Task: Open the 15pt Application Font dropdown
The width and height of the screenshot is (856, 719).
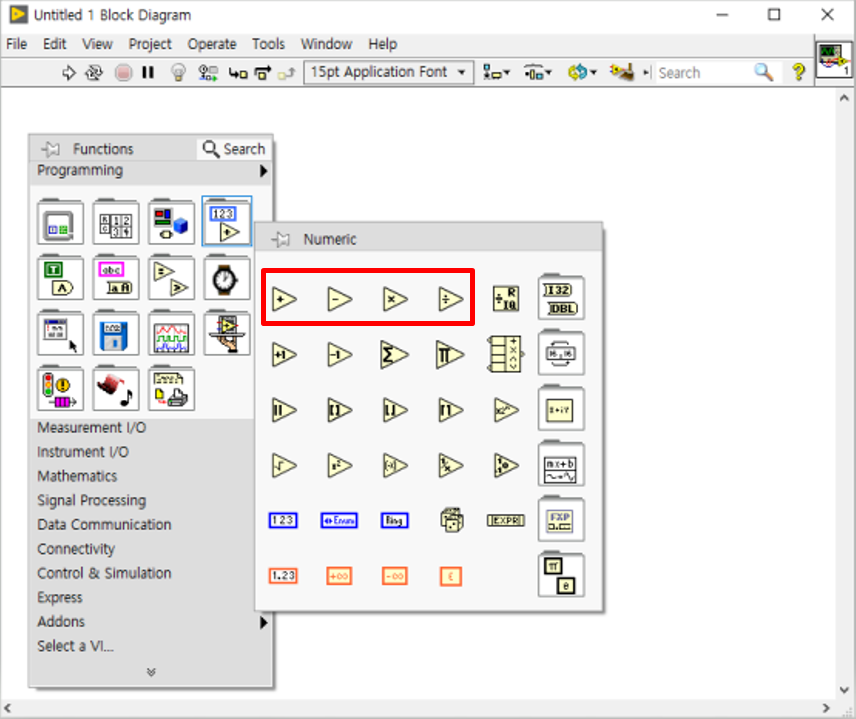Action: coord(388,72)
